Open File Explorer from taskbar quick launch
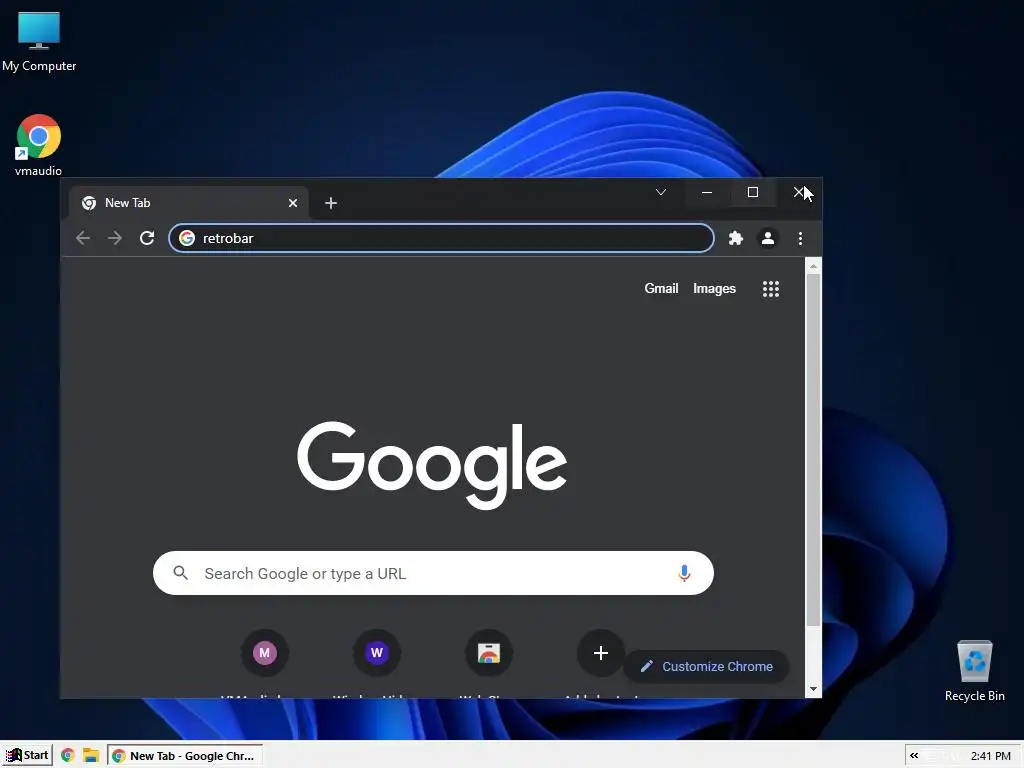The width and height of the screenshot is (1024, 768). (91, 756)
